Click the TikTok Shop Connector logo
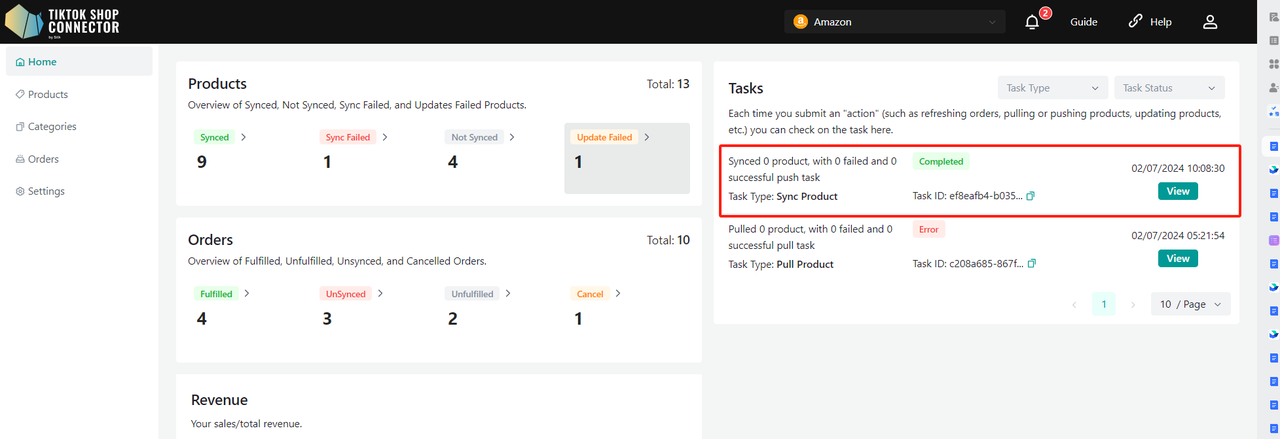The image size is (1280, 439). tap(62, 21)
